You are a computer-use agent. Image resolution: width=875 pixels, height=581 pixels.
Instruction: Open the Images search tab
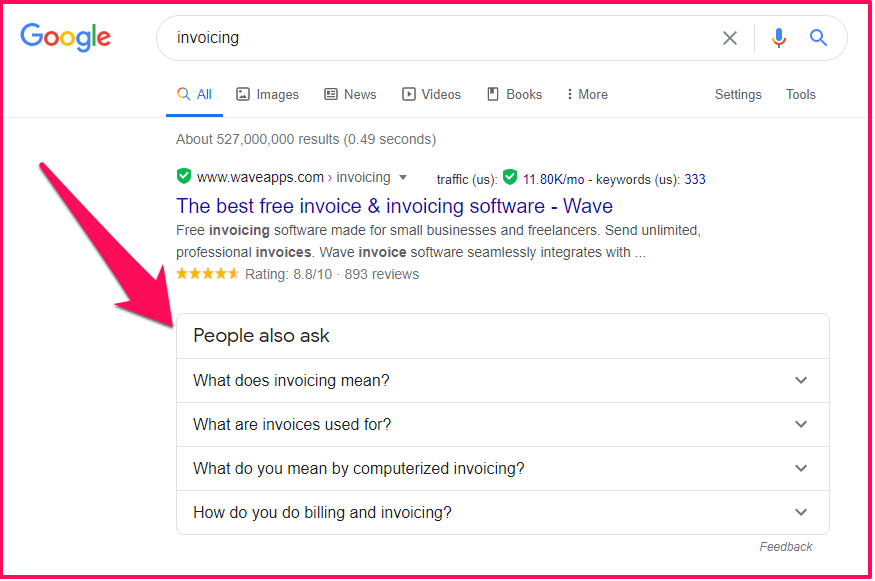click(x=267, y=94)
